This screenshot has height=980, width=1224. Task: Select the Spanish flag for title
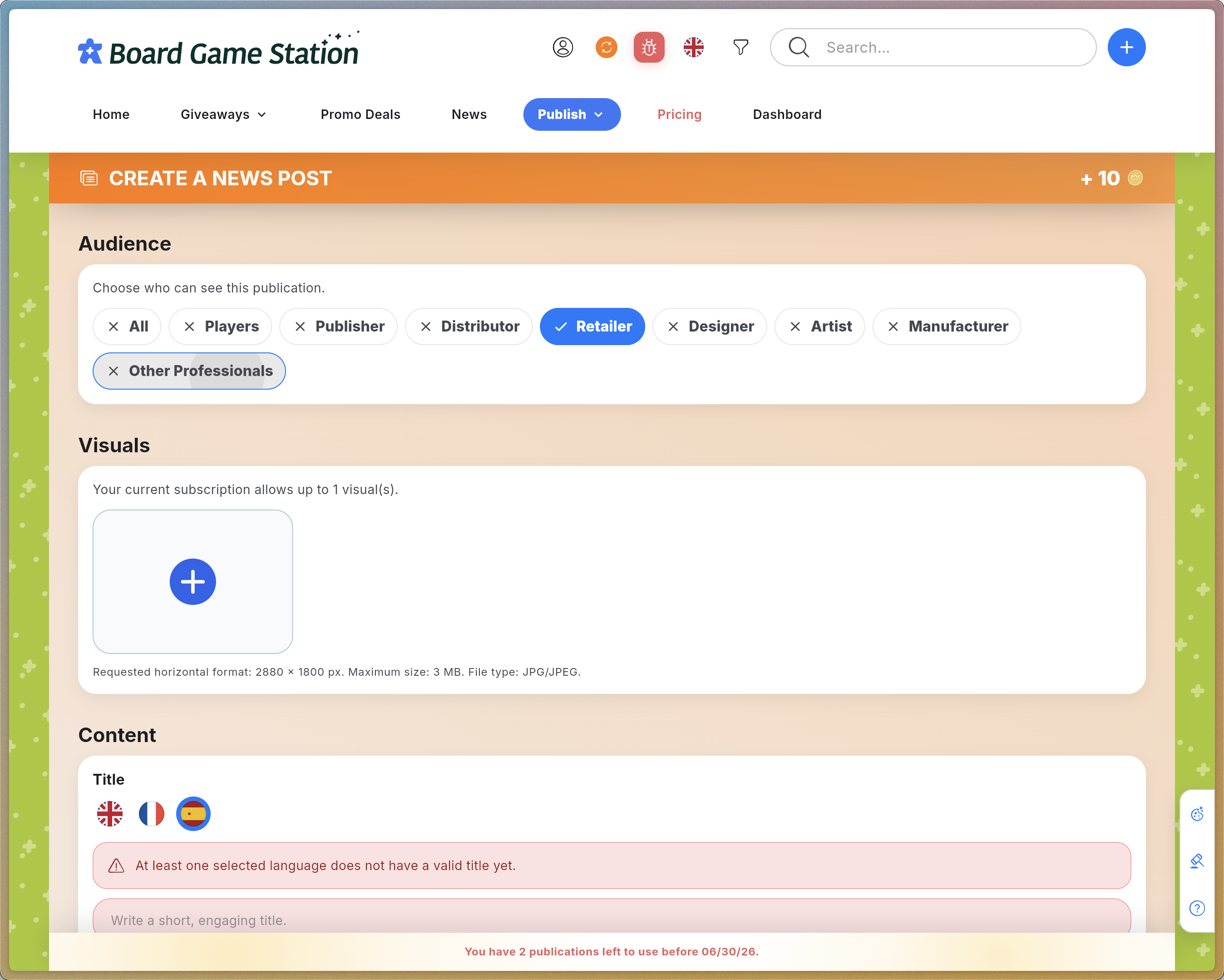(x=193, y=814)
